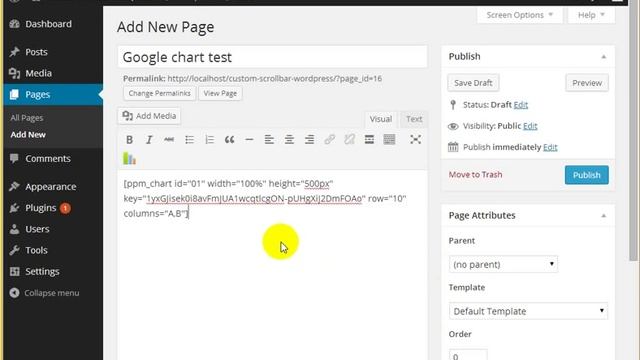Edit the publish immediately date
This screenshot has width=640, height=360.
click(x=550, y=147)
